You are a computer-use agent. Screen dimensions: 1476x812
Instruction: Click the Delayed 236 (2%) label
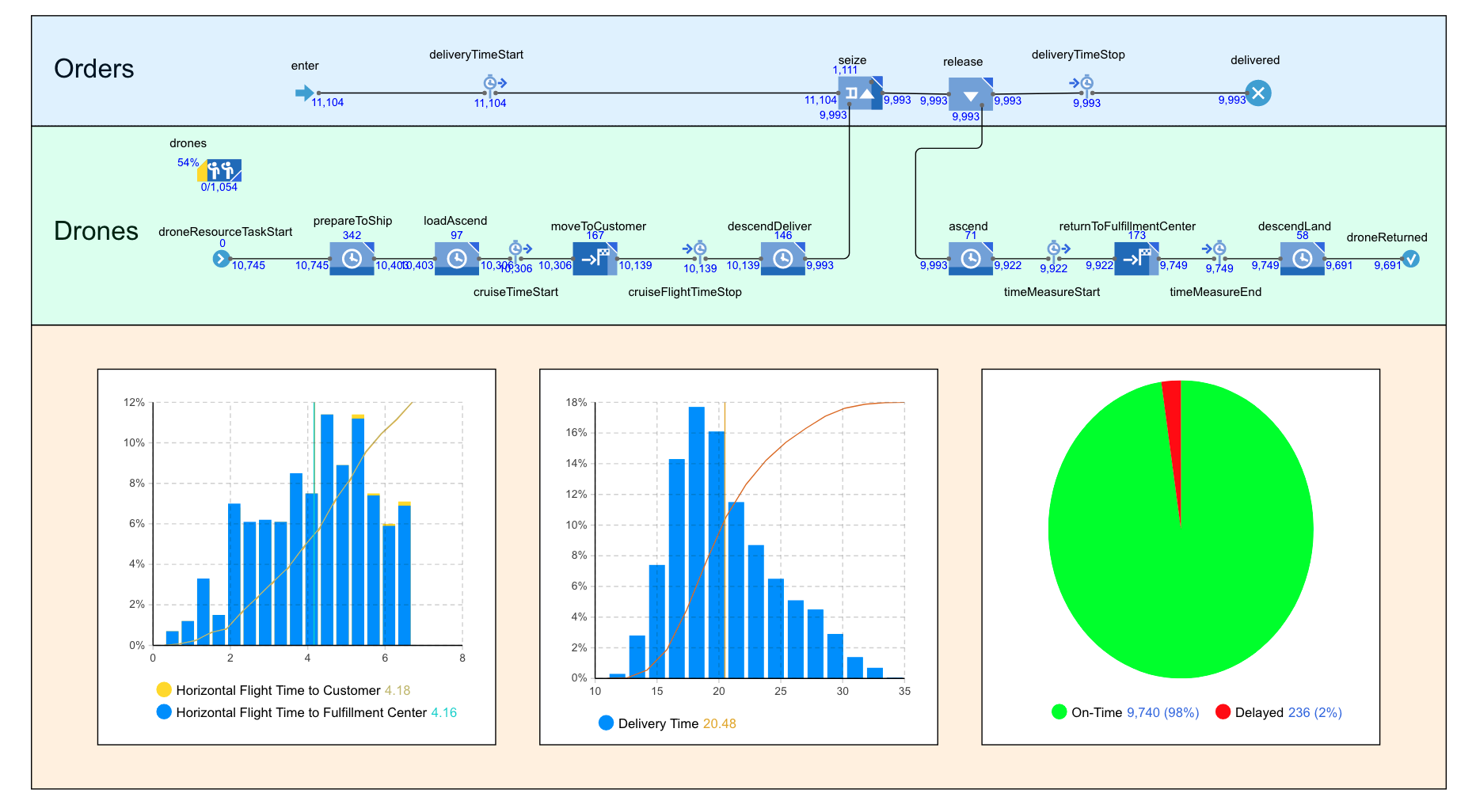1288,712
